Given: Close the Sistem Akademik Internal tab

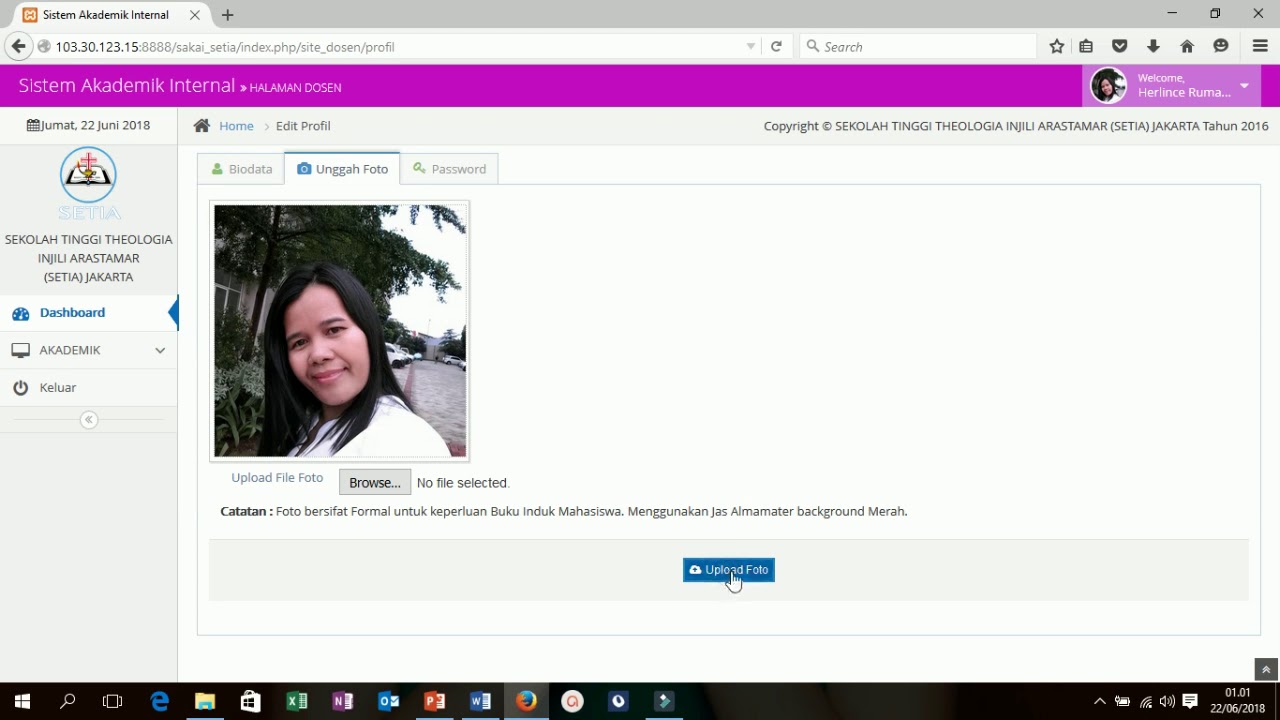Looking at the screenshot, I should coord(195,15).
